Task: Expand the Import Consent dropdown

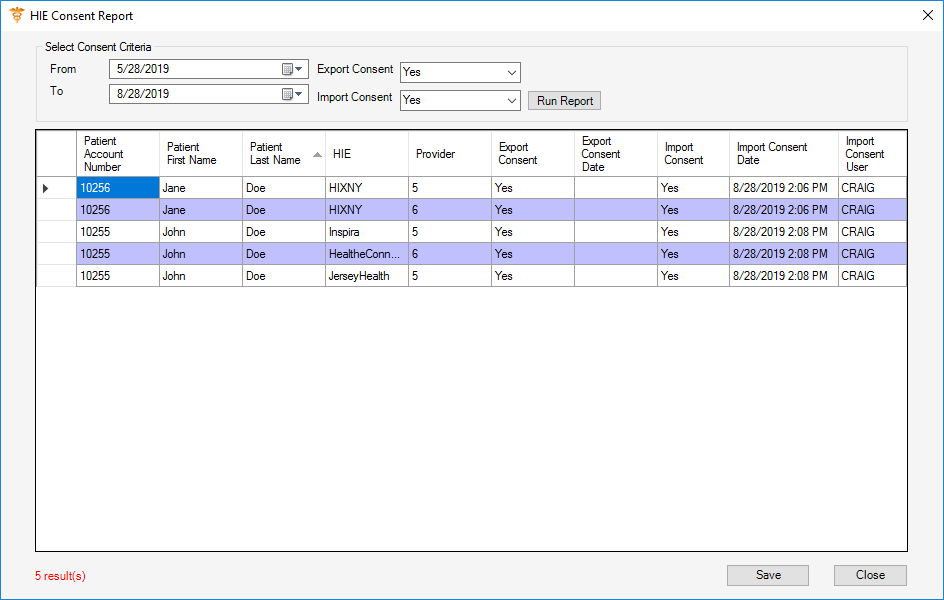Action: tap(511, 100)
